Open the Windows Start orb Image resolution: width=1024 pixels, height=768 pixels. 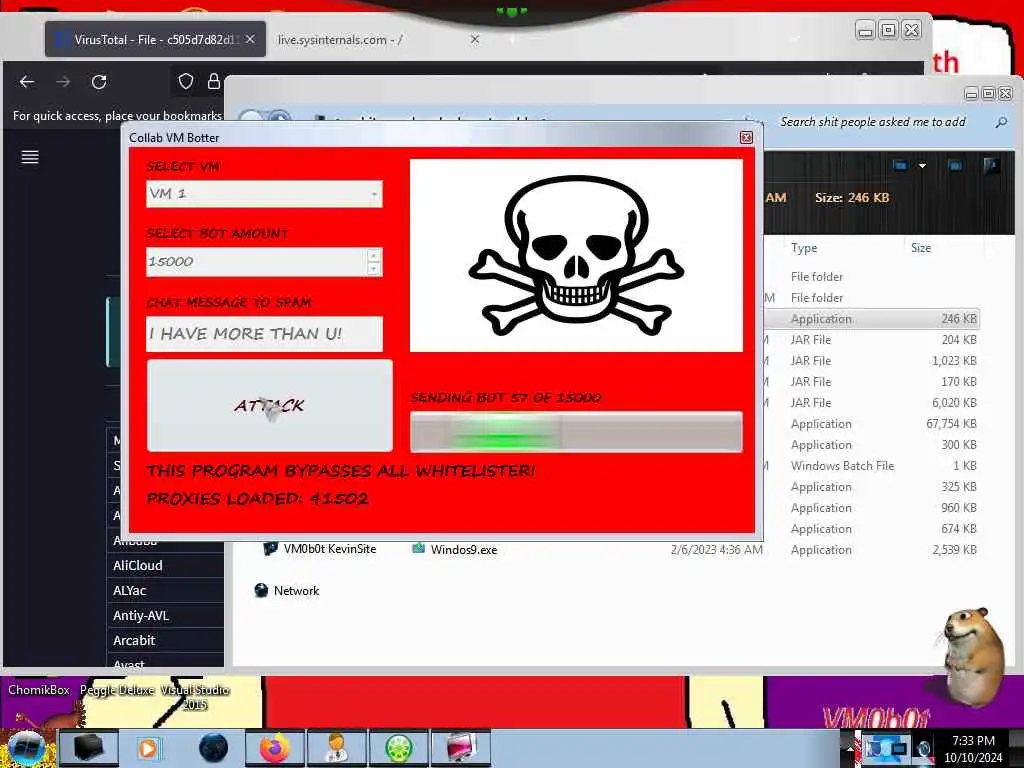(x=25, y=748)
